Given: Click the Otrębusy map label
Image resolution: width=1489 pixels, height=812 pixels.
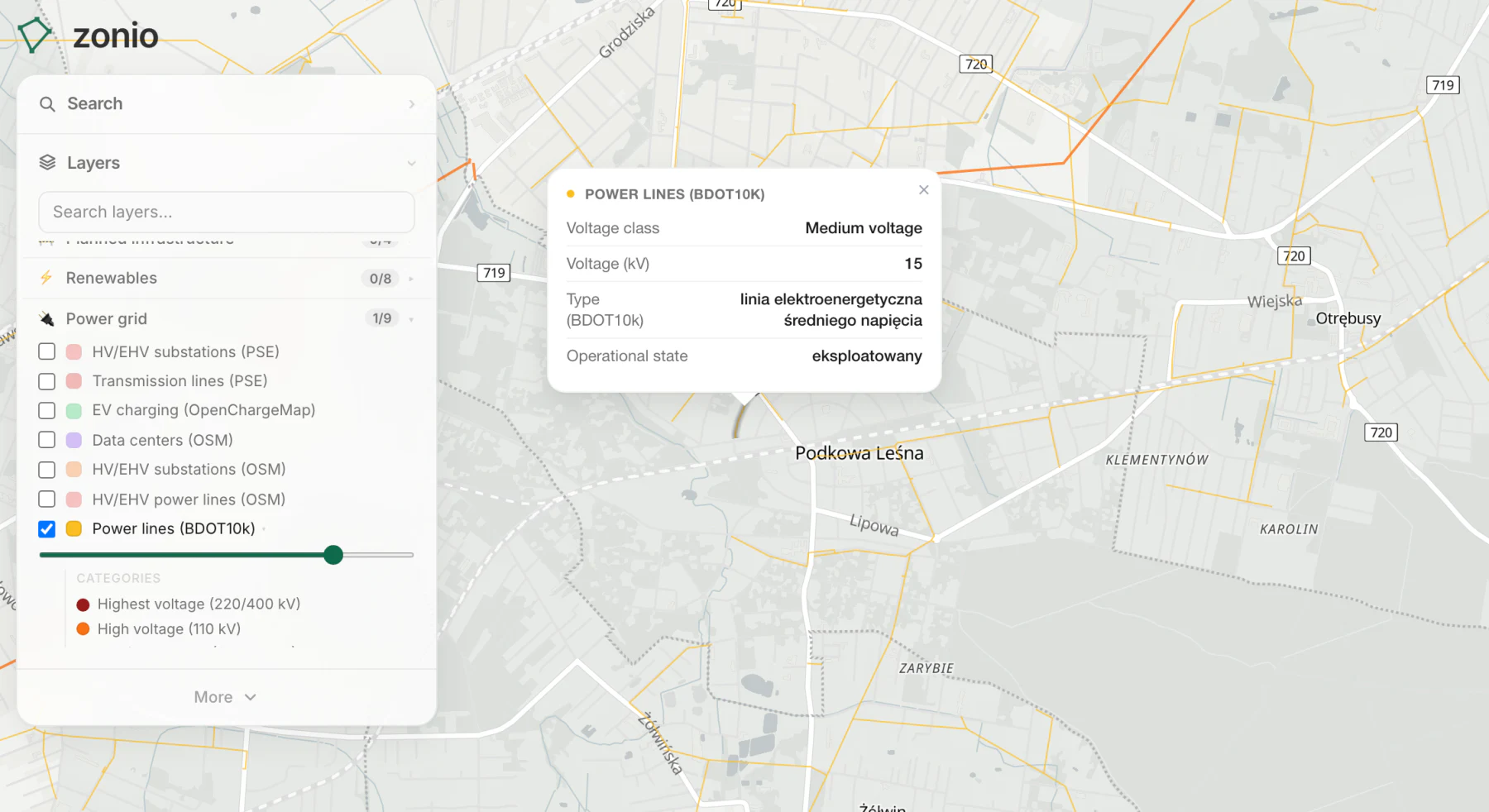Looking at the screenshot, I should point(1348,318).
